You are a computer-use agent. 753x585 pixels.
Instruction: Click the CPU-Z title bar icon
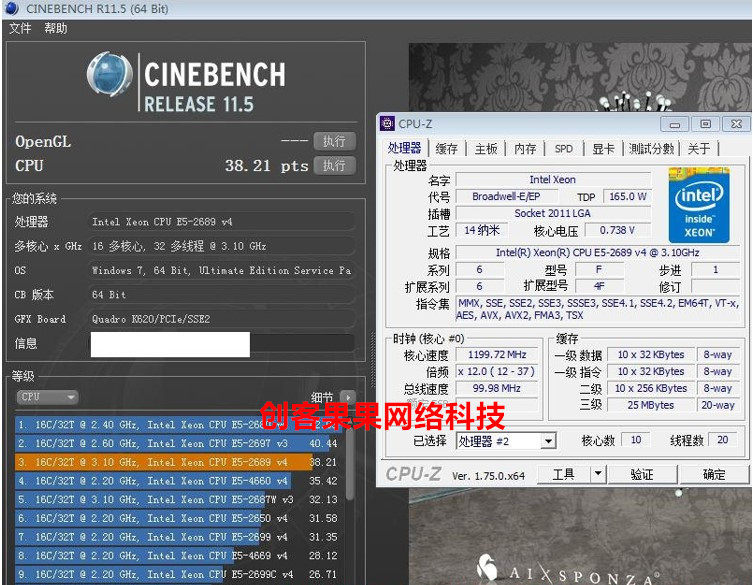[x=387, y=123]
